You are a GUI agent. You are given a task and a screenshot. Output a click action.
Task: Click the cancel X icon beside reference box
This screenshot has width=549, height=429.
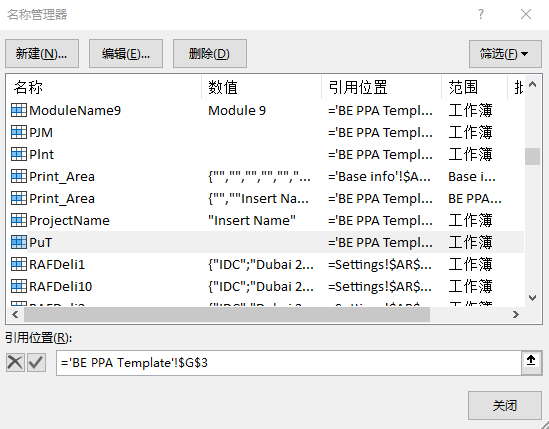[15, 362]
